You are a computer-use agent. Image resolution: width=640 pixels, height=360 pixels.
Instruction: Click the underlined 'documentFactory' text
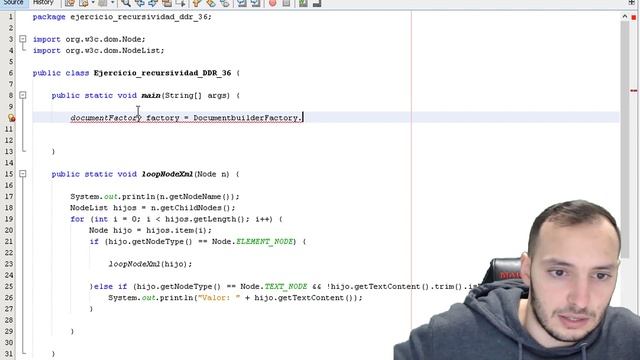coord(105,118)
